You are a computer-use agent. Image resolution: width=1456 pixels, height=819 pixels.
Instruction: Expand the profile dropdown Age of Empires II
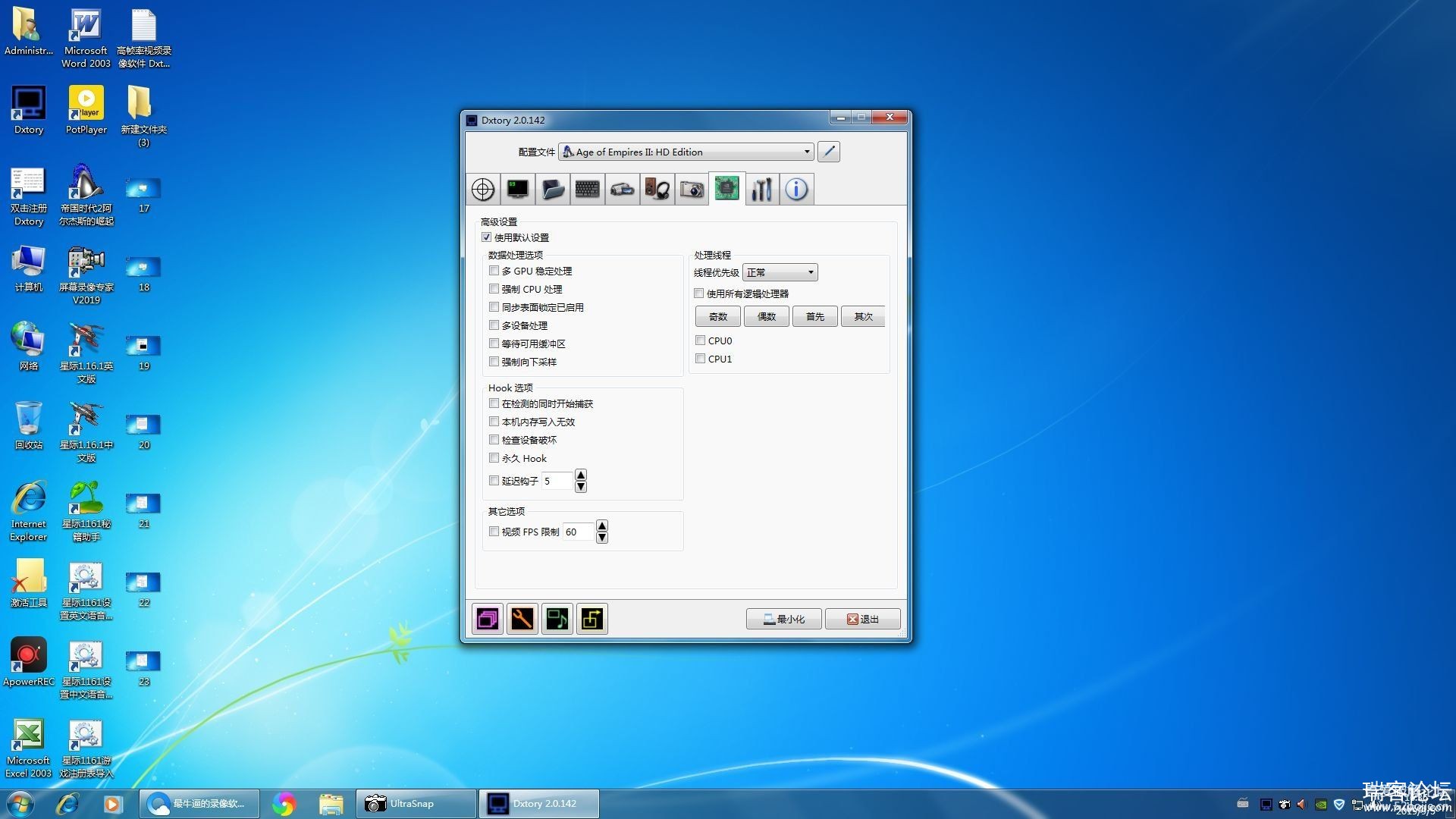[686, 152]
